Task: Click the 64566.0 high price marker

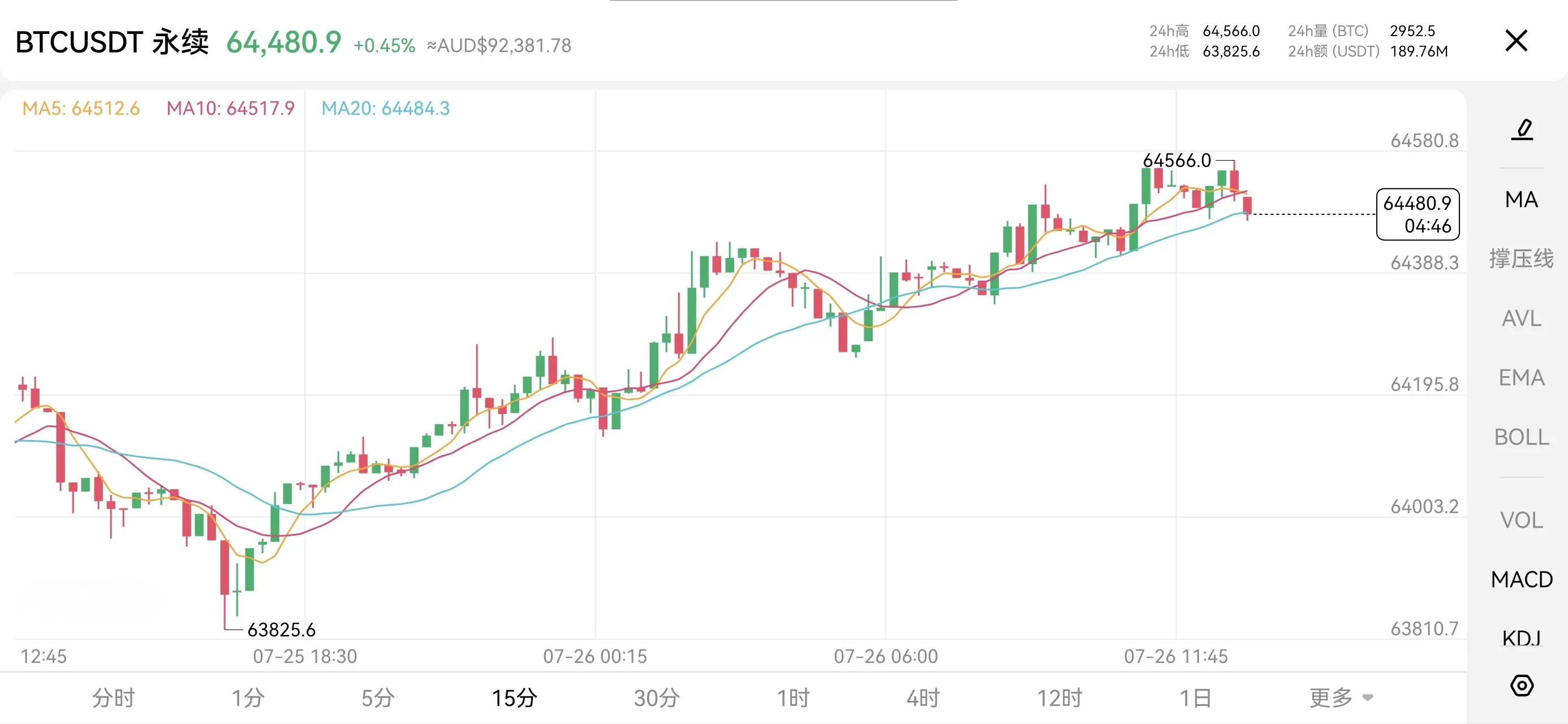Action: click(x=1177, y=161)
